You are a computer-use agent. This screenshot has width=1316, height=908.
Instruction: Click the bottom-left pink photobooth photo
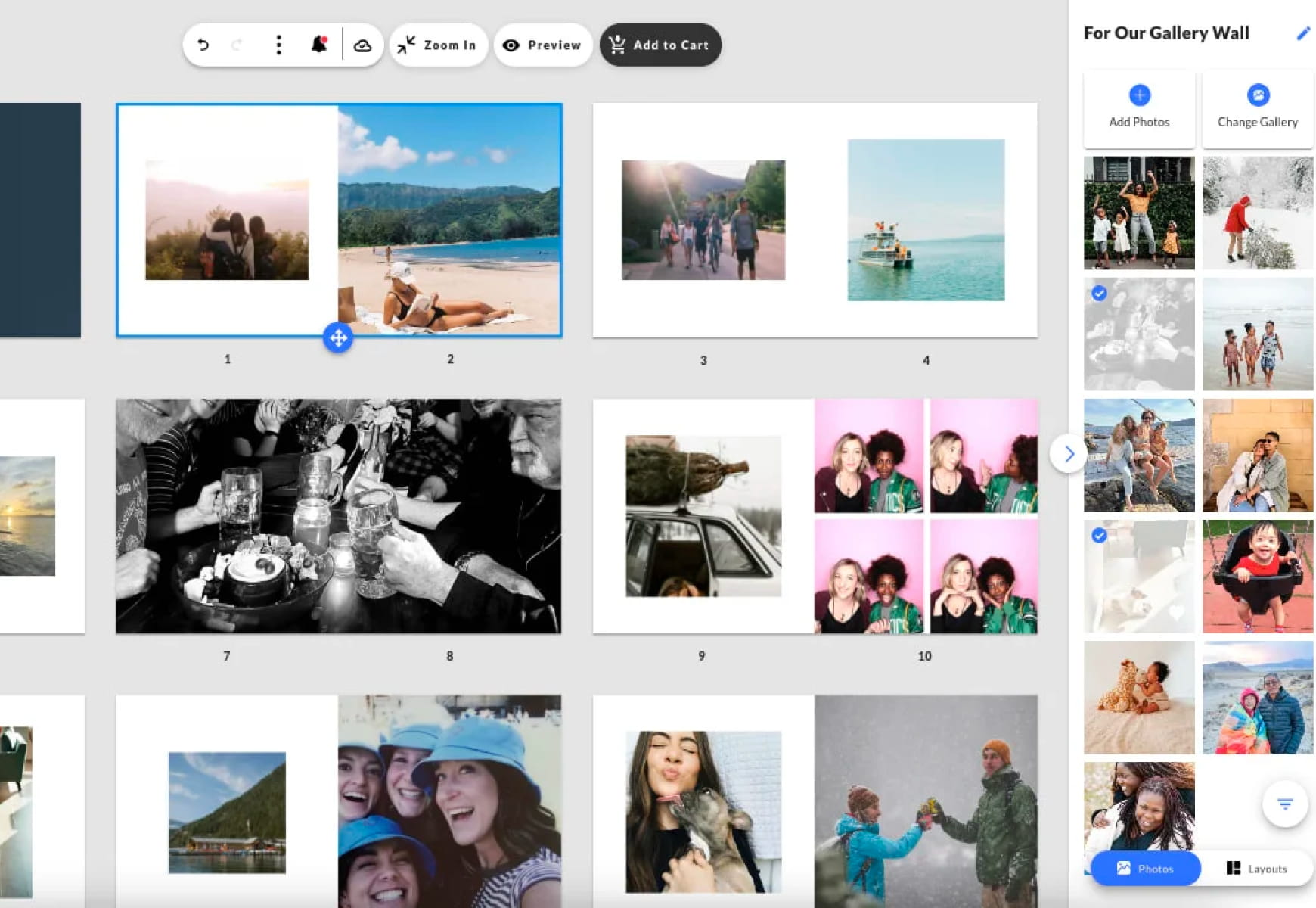[x=868, y=577]
